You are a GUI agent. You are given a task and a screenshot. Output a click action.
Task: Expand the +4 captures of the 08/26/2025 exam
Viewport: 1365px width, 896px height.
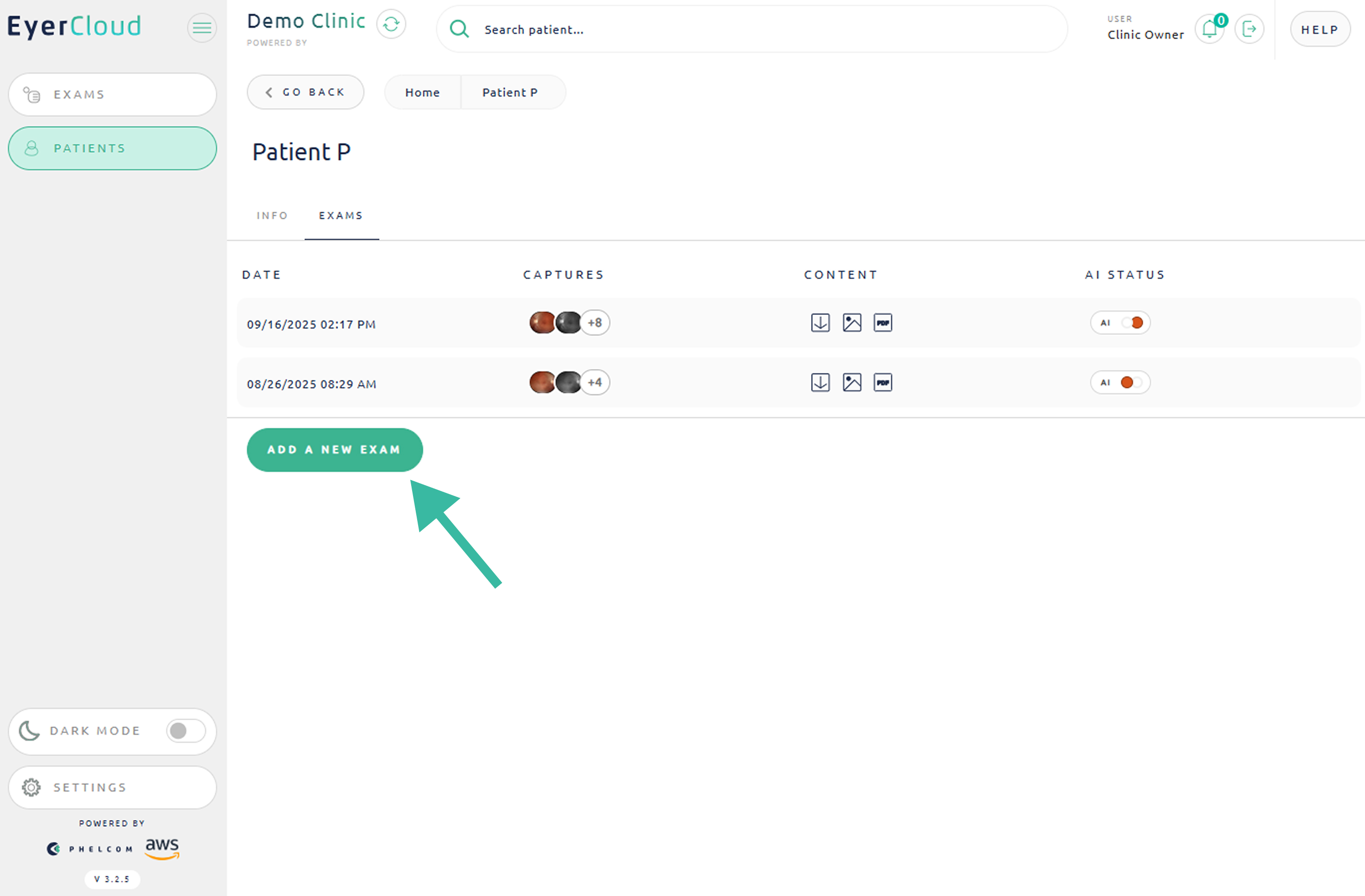pyautogui.click(x=595, y=382)
